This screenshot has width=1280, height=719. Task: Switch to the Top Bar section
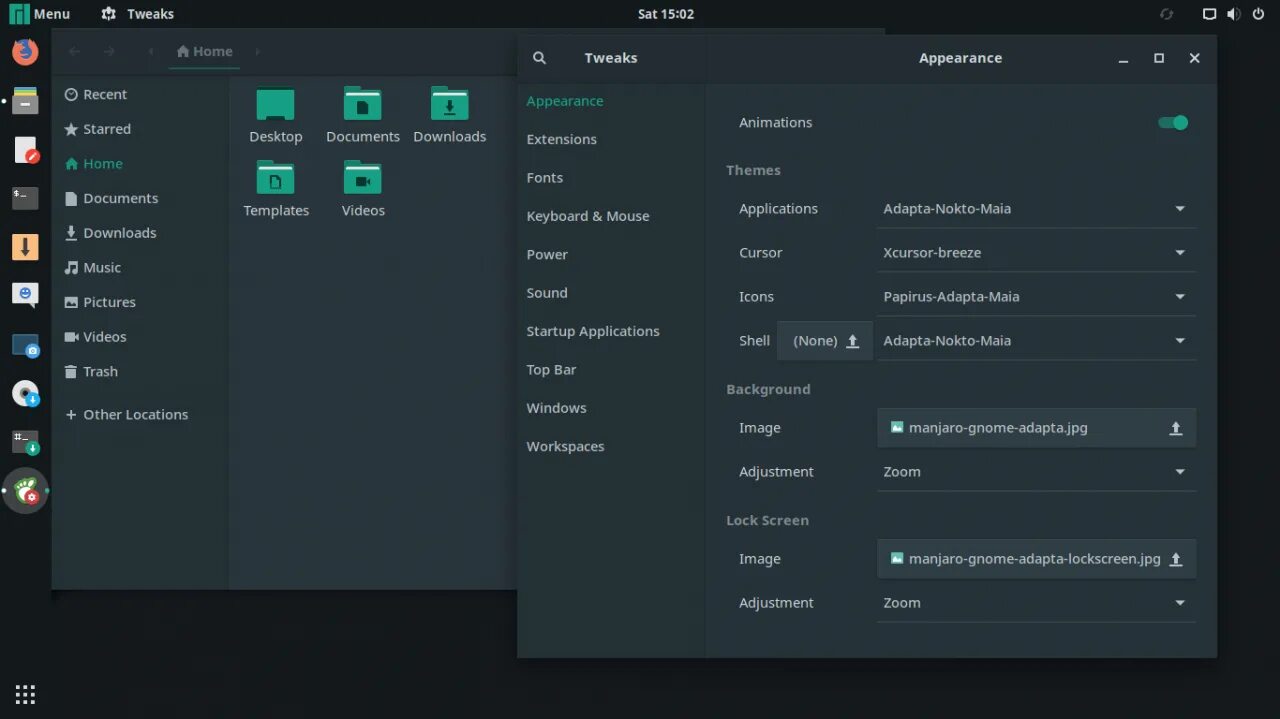611,370
